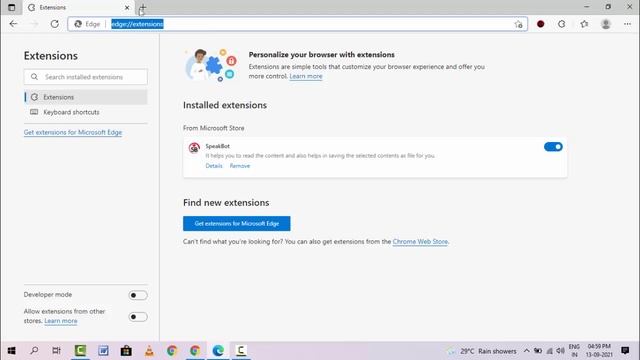Go back using the browser back arrow
The height and width of the screenshot is (360, 640).
(13, 24)
